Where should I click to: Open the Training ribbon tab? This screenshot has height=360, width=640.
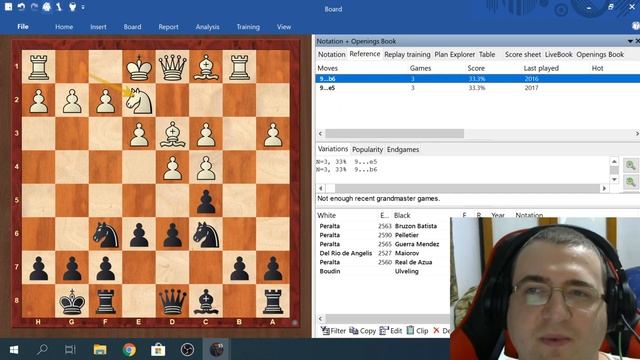pos(248,27)
